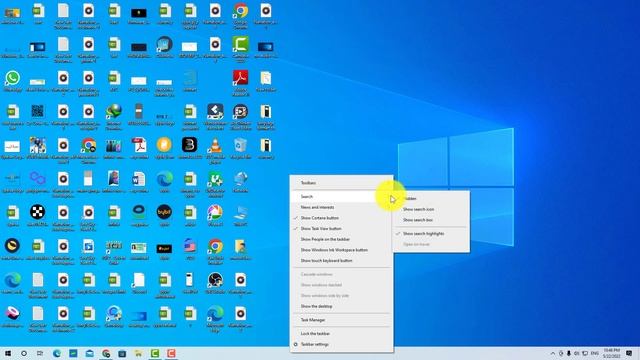This screenshot has height=360, width=640.
Task: Select Lock the taskbar
Action: tap(341, 333)
